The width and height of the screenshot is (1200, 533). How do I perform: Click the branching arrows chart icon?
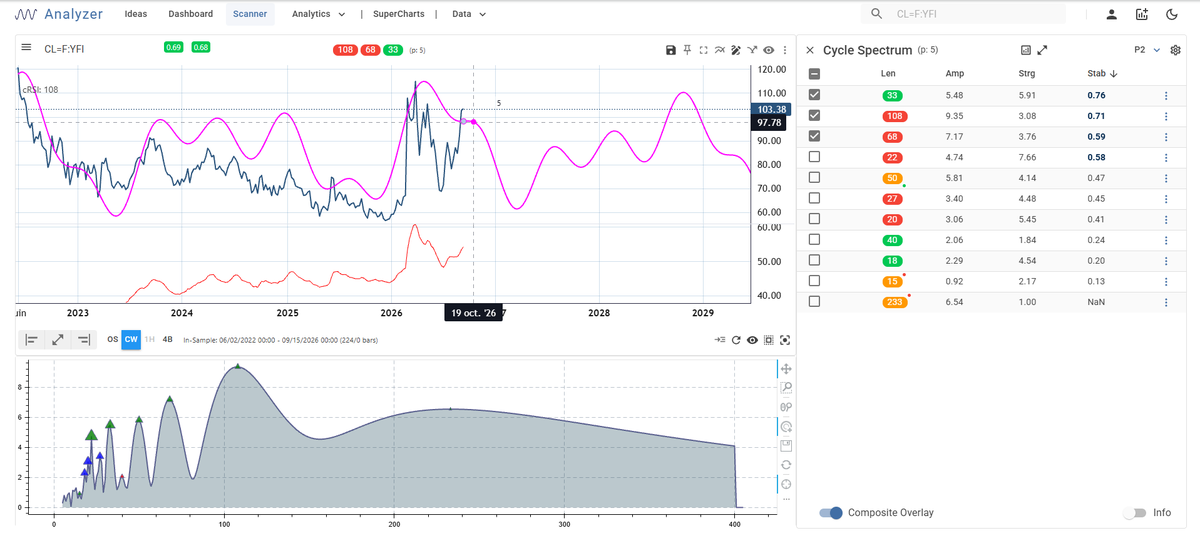pyautogui.click(x=752, y=50)
